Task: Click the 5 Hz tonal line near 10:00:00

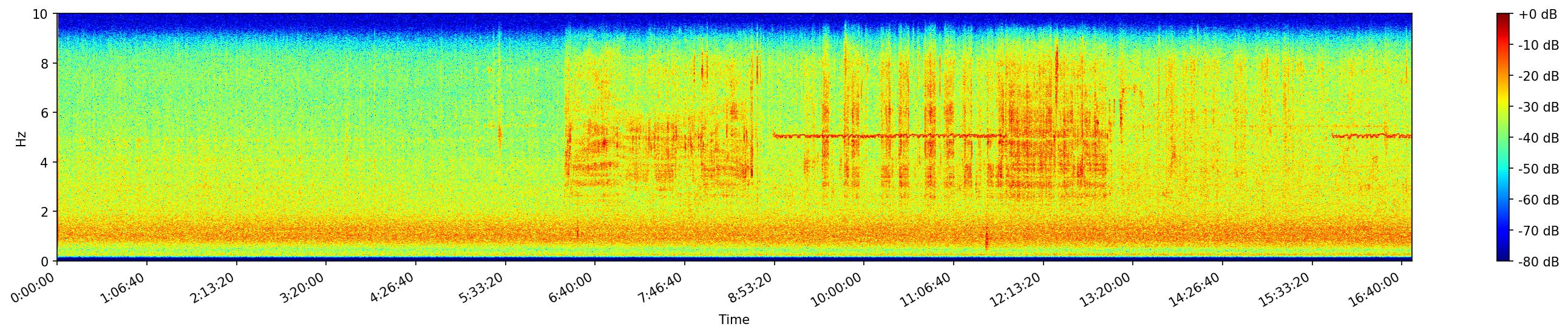Action: (863, 136)
